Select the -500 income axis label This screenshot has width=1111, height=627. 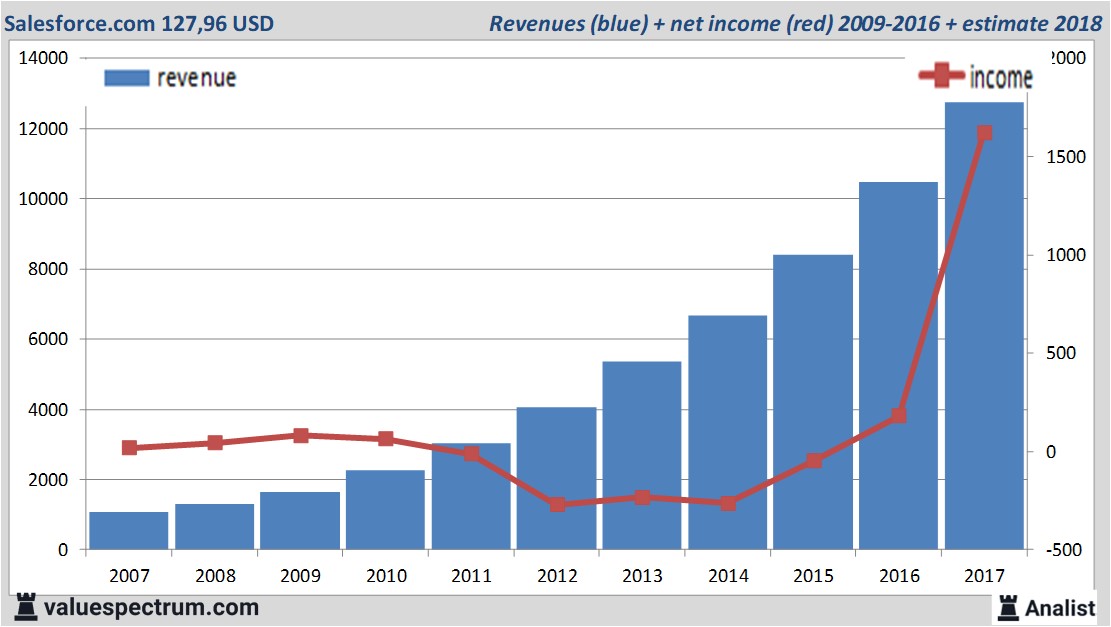coord(1064,550)
